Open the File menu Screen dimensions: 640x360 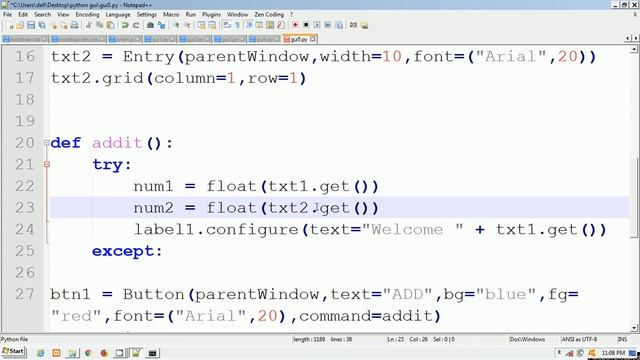7,14
